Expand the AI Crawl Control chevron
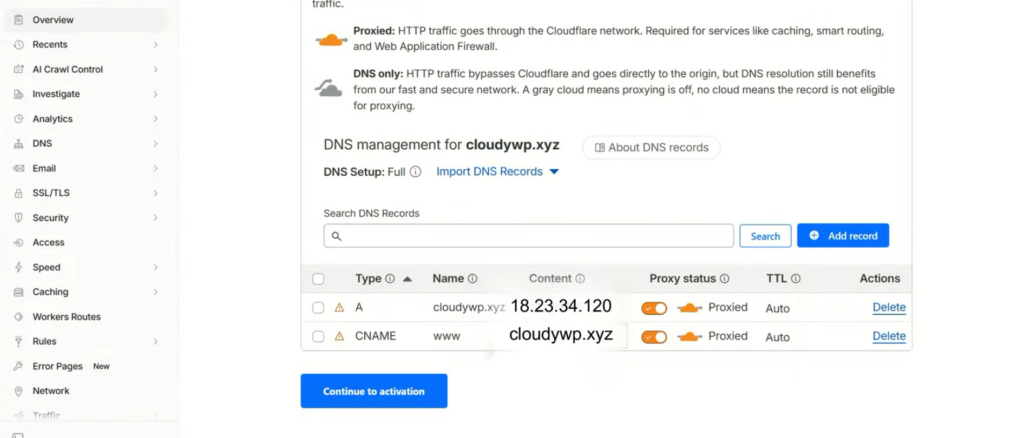1024x438 pixels. click(x=155, y=69)
